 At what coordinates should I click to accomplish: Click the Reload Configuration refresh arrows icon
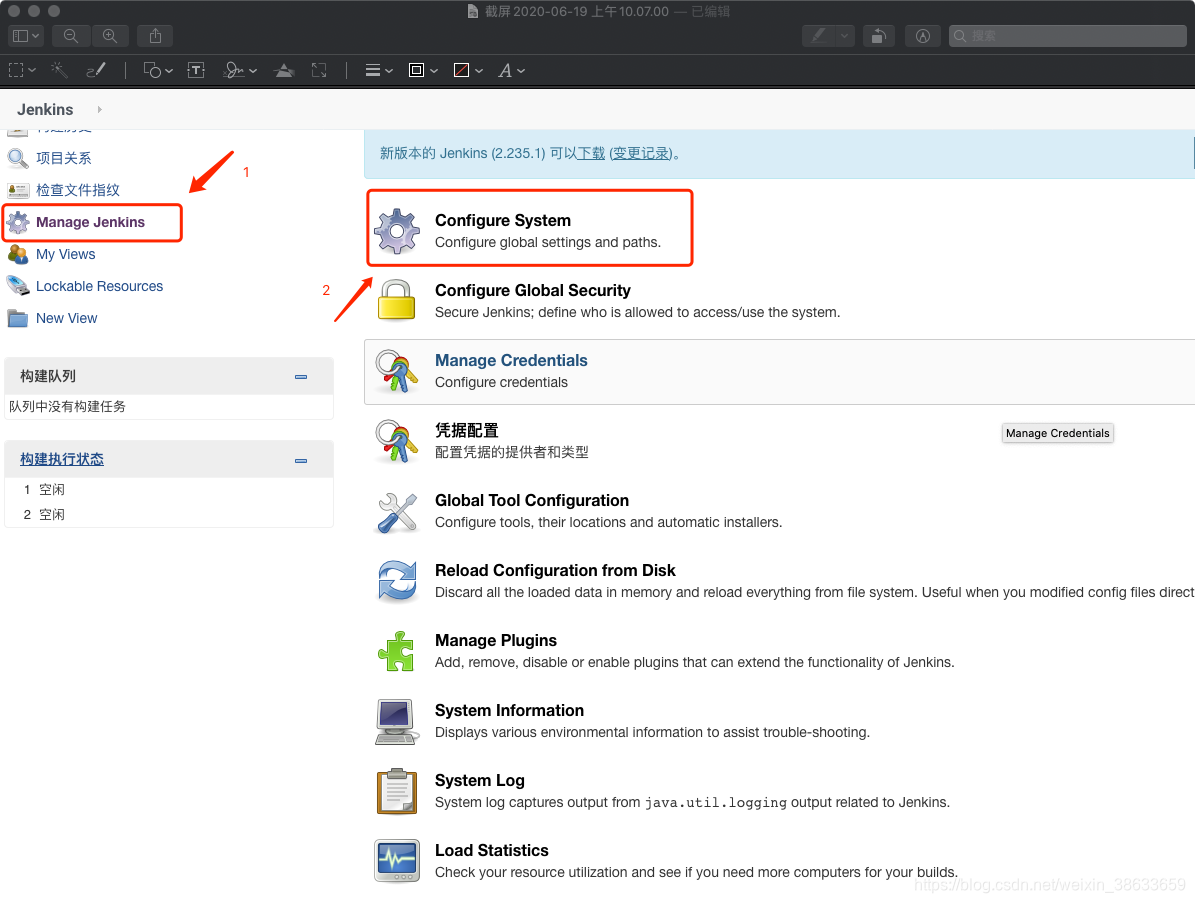pyautogui.click(x=397, y=581)
